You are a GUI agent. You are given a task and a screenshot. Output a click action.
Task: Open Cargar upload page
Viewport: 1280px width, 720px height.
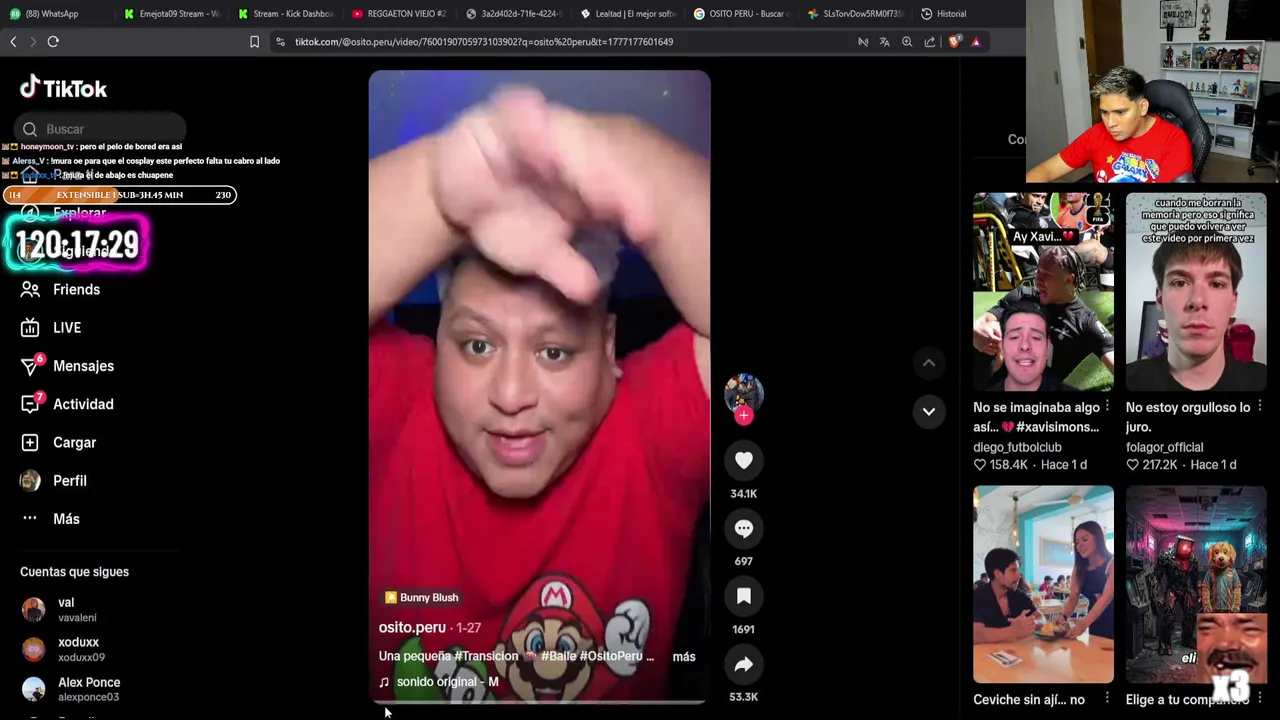click(74, 442)
